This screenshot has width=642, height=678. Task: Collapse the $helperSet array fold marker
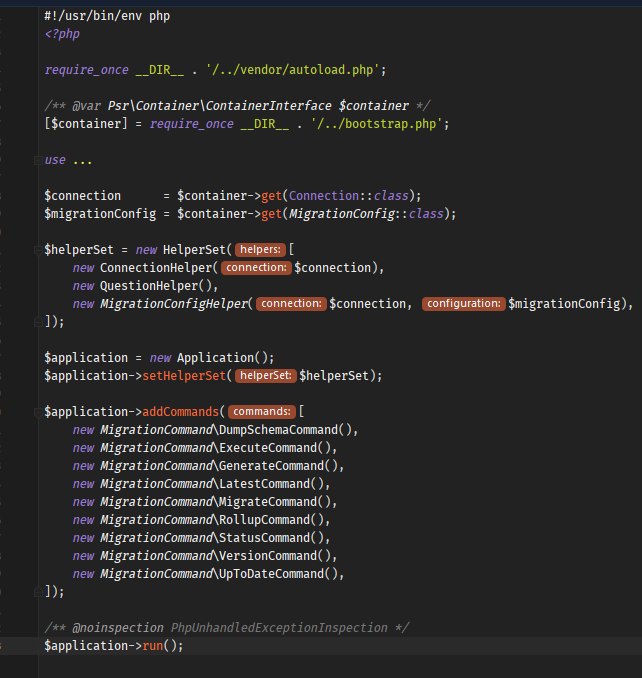click(x=38, y=250)
